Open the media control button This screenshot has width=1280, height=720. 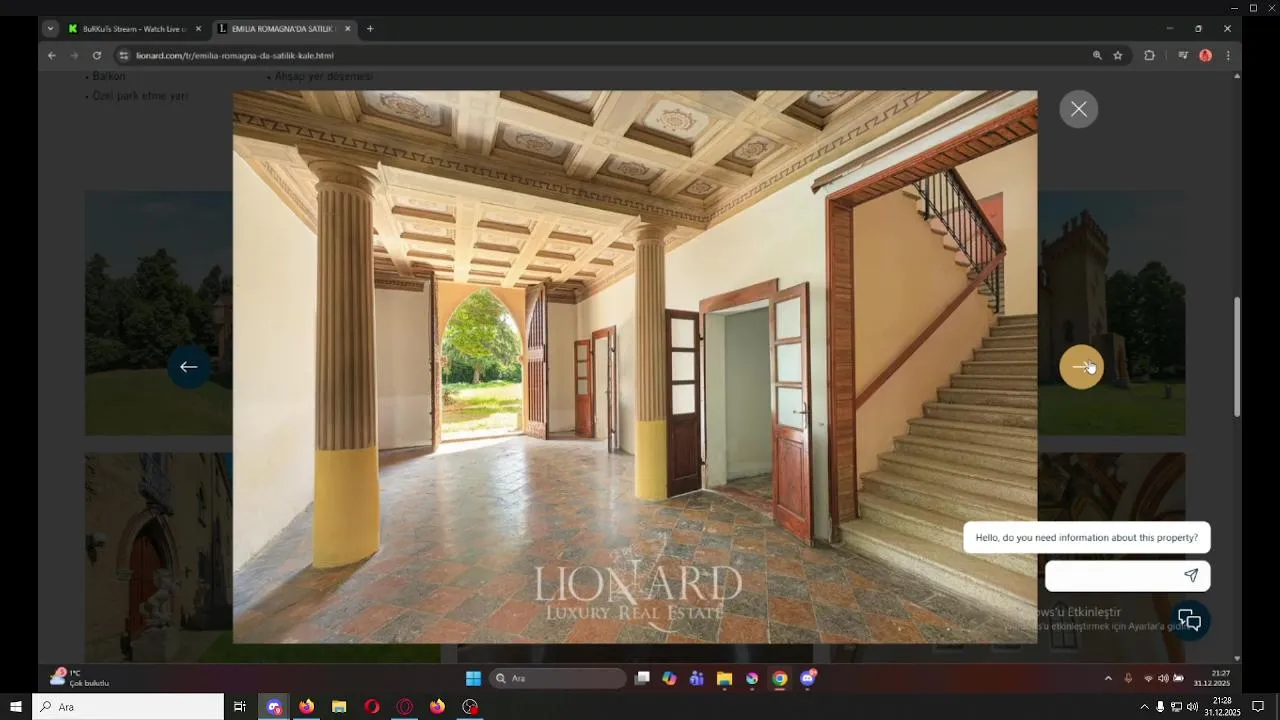point(1183,56)
